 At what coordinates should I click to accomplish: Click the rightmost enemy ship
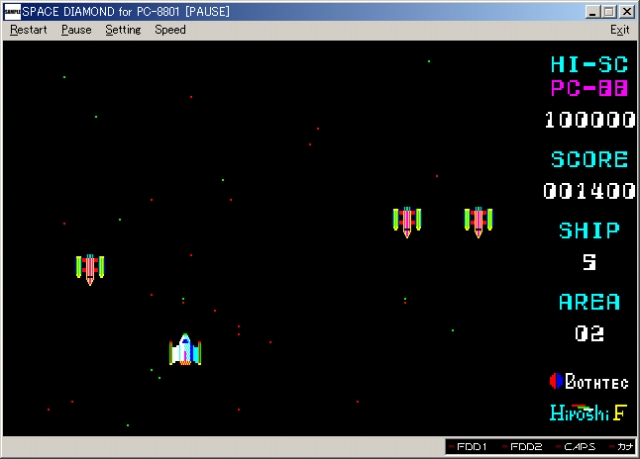[x=478, y=221]
